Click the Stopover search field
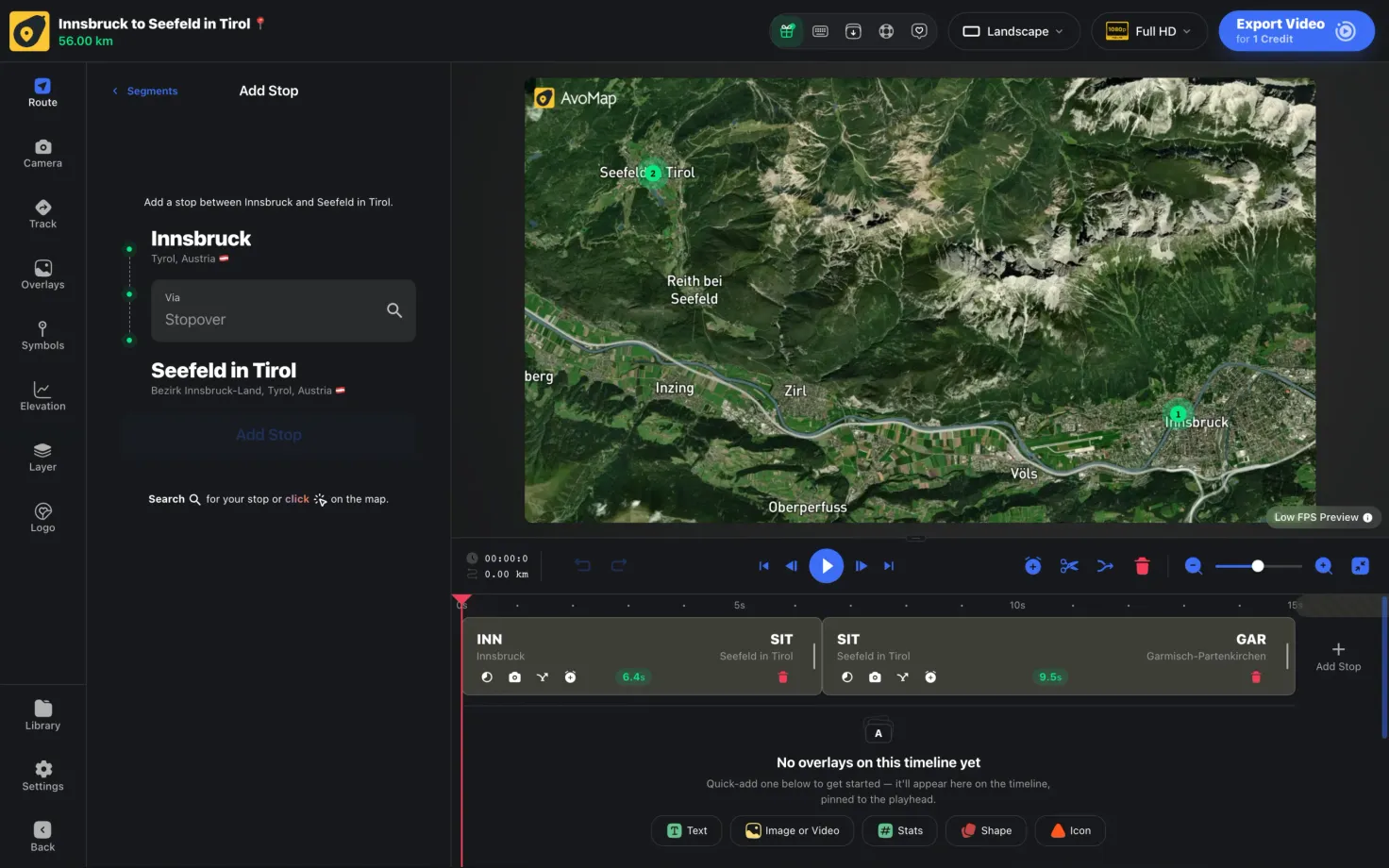This screenshot has width=1389, height=868. pos(283,310)
